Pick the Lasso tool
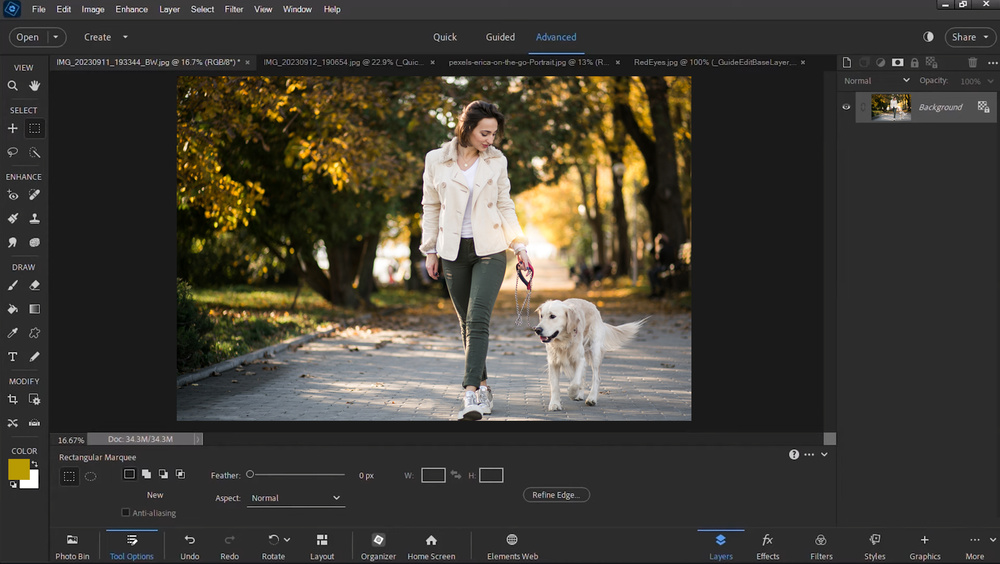 click(13, 153)
